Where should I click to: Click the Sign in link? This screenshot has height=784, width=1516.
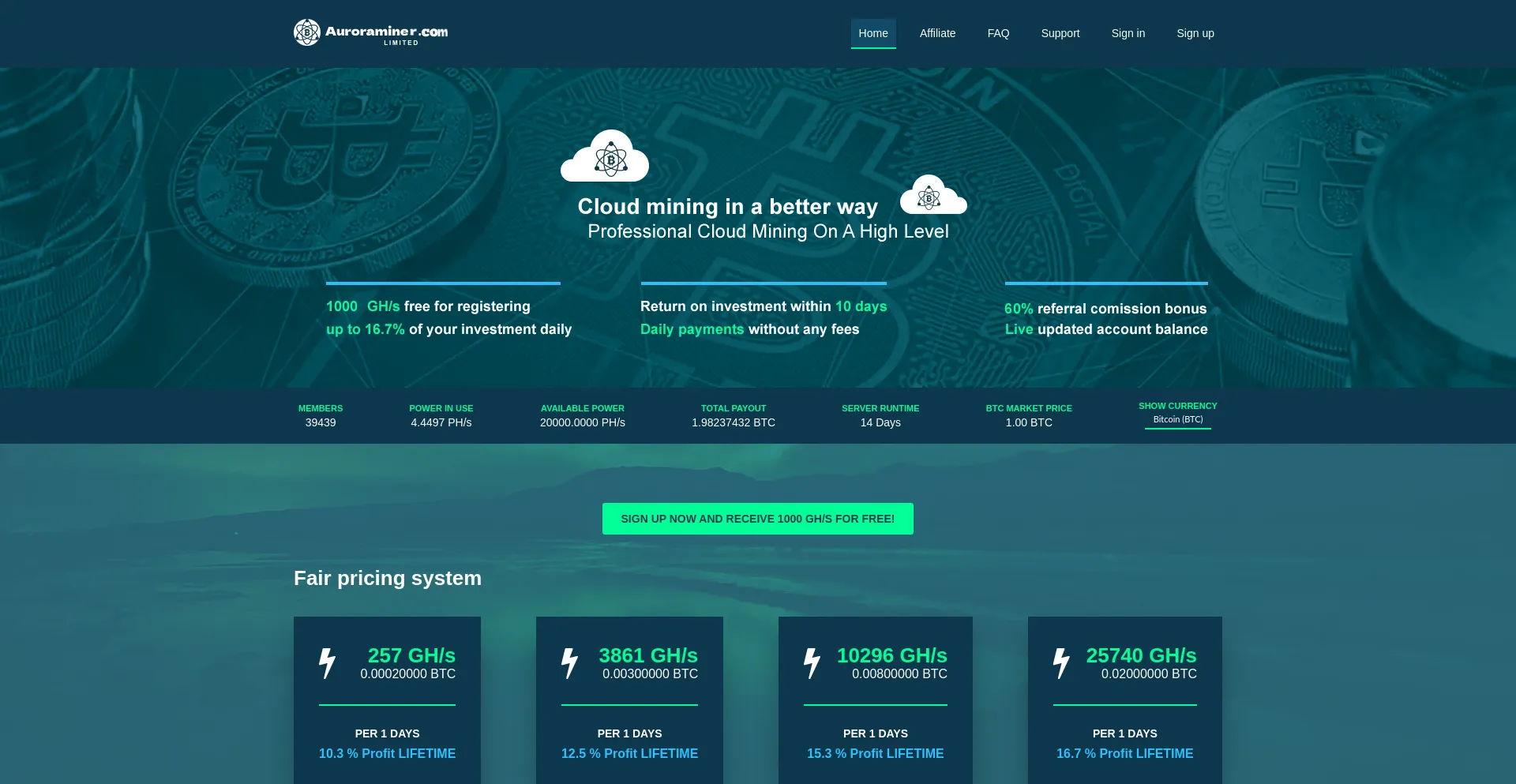(1128, 33)
